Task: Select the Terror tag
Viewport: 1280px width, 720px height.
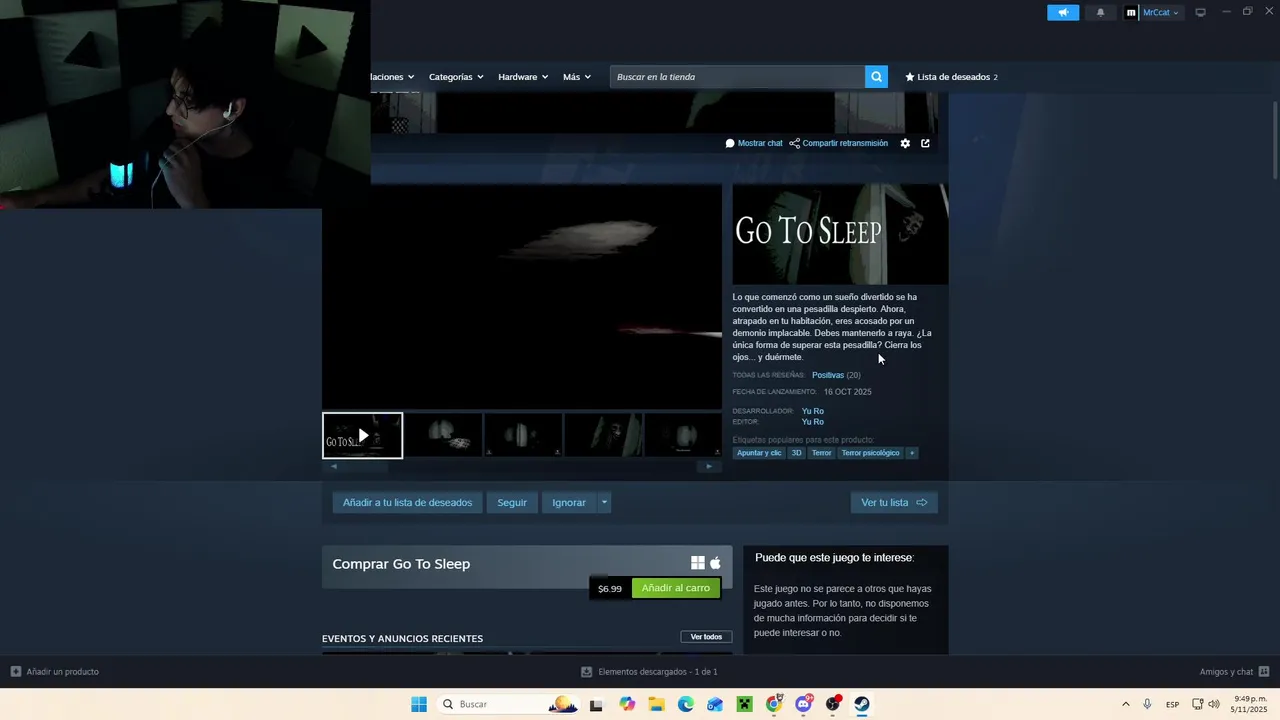Action: click(x=821, y=453)
